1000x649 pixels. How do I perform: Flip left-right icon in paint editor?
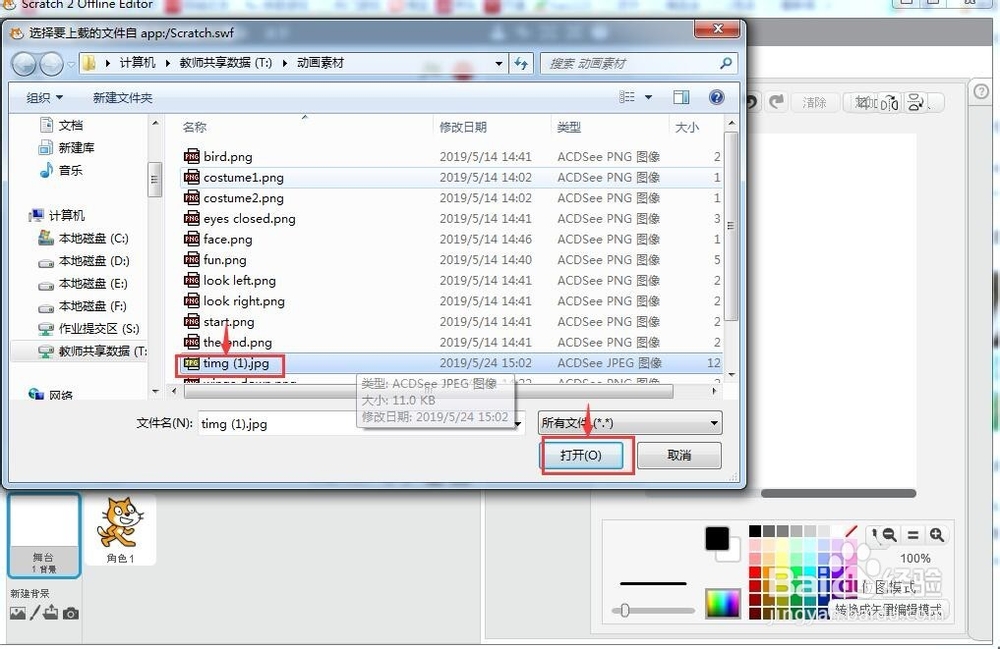890,103
